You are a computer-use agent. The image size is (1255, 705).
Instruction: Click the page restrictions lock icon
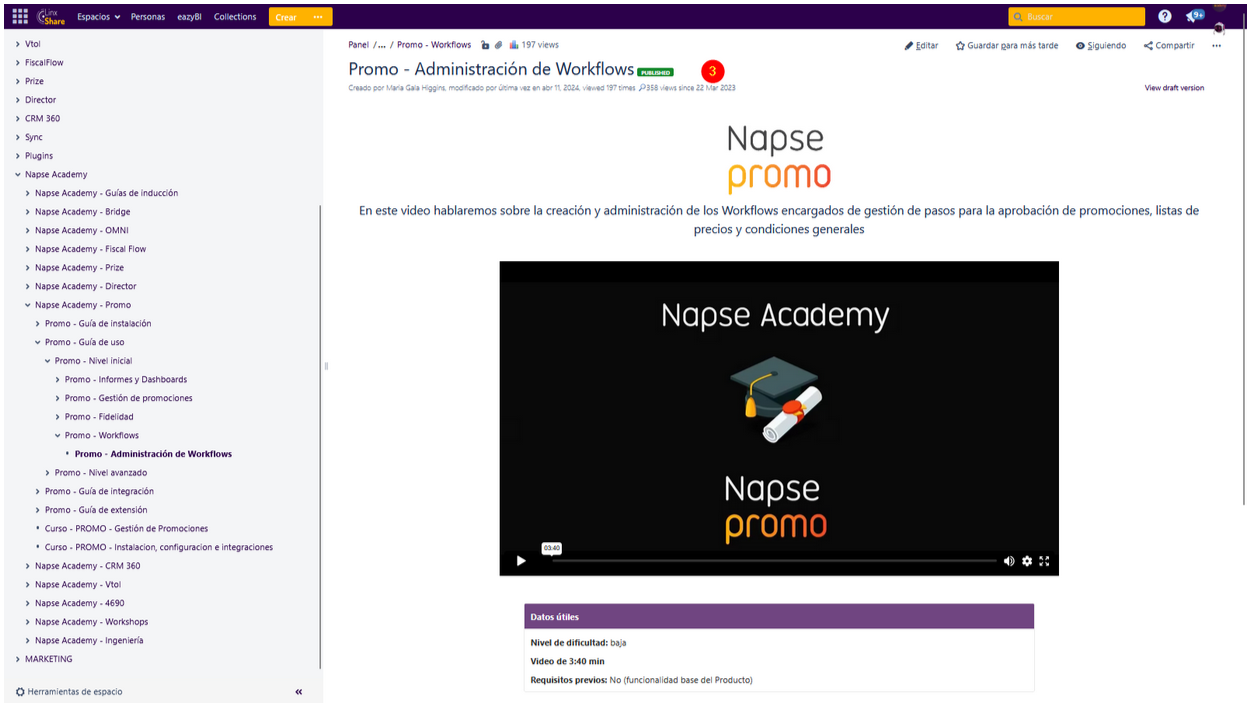[485, 45]
